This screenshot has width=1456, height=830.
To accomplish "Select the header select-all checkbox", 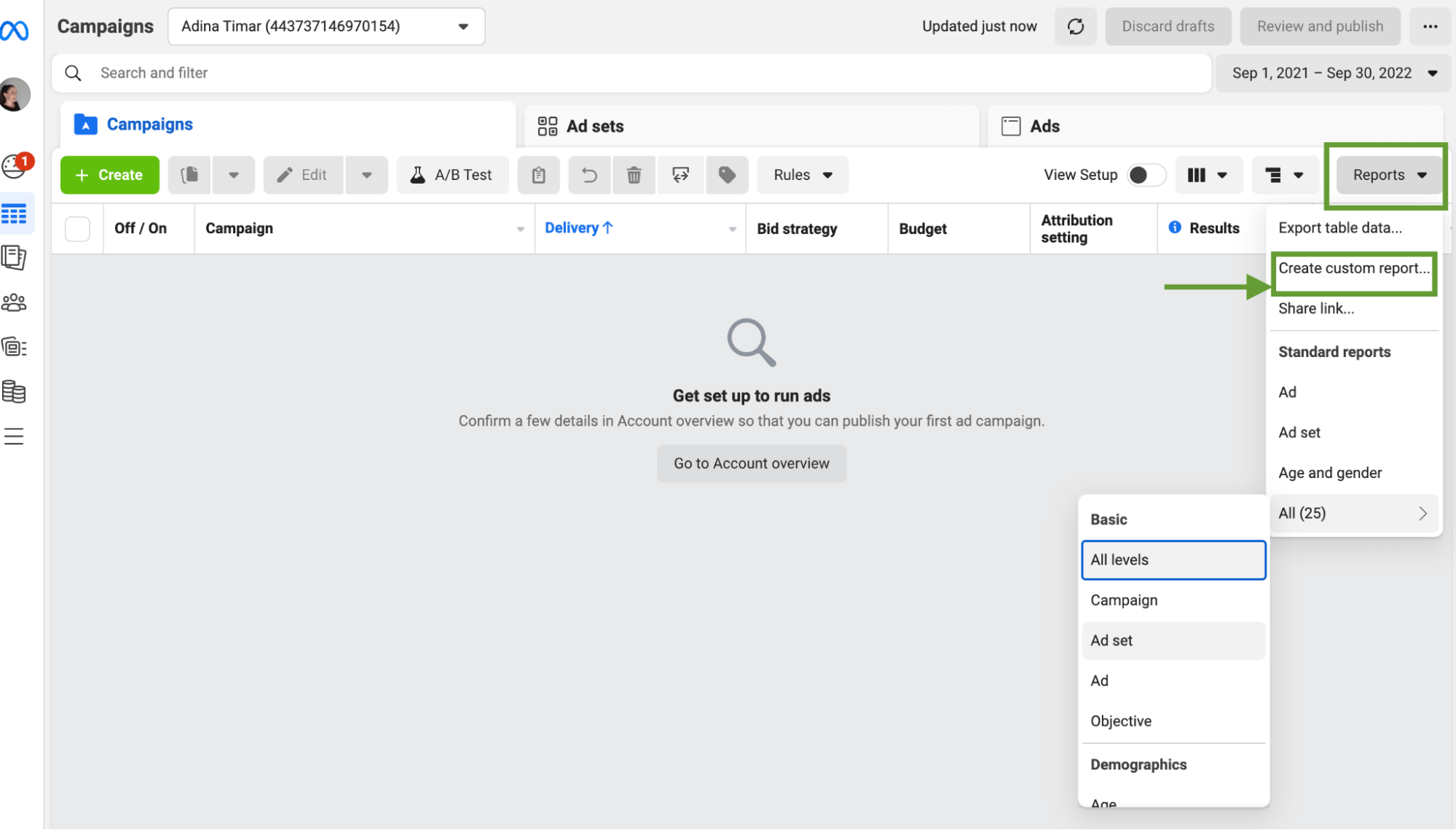I will click(77, 229).
